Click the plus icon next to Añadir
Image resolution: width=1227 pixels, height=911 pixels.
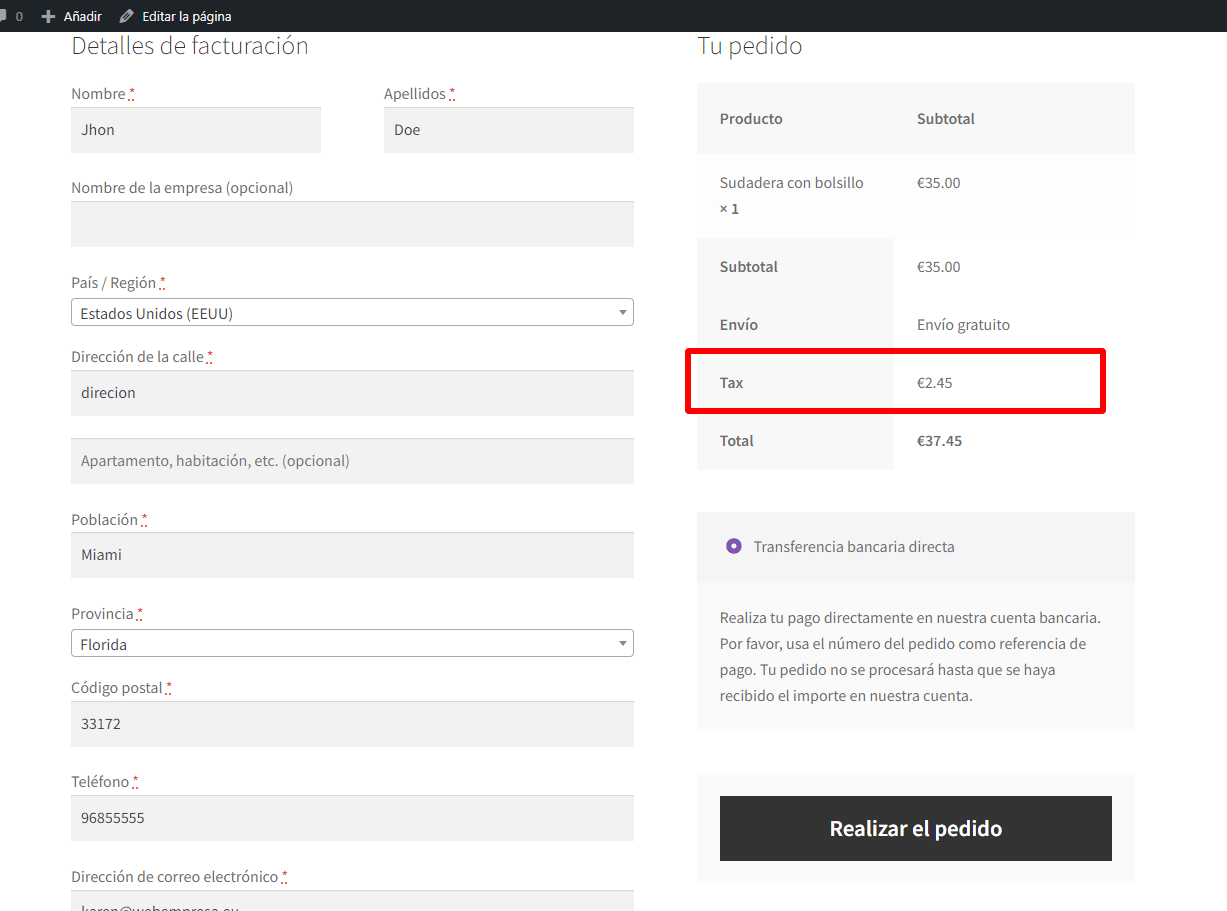coord(48,16)
